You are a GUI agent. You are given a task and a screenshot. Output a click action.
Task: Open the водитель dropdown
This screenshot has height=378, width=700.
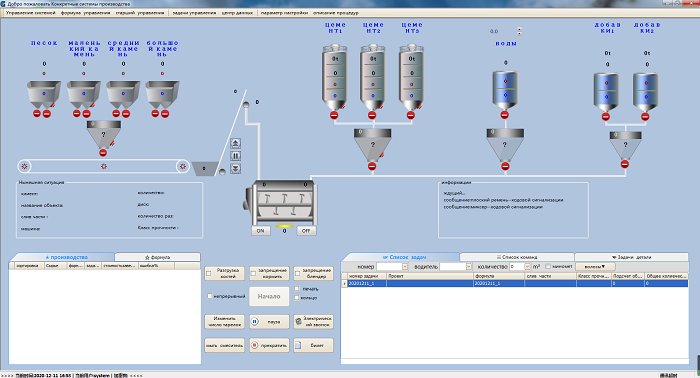tap(469, 266)
